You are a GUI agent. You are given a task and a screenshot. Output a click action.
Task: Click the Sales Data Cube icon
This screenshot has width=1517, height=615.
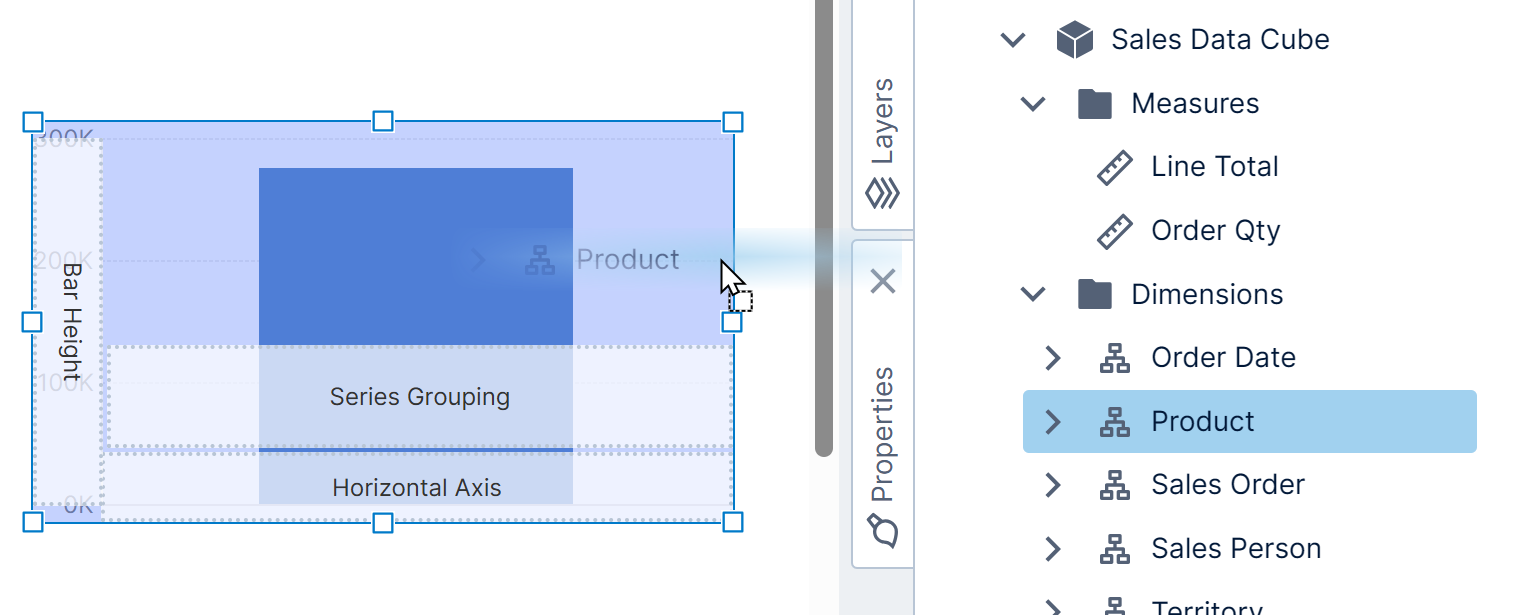point(1075,40)
